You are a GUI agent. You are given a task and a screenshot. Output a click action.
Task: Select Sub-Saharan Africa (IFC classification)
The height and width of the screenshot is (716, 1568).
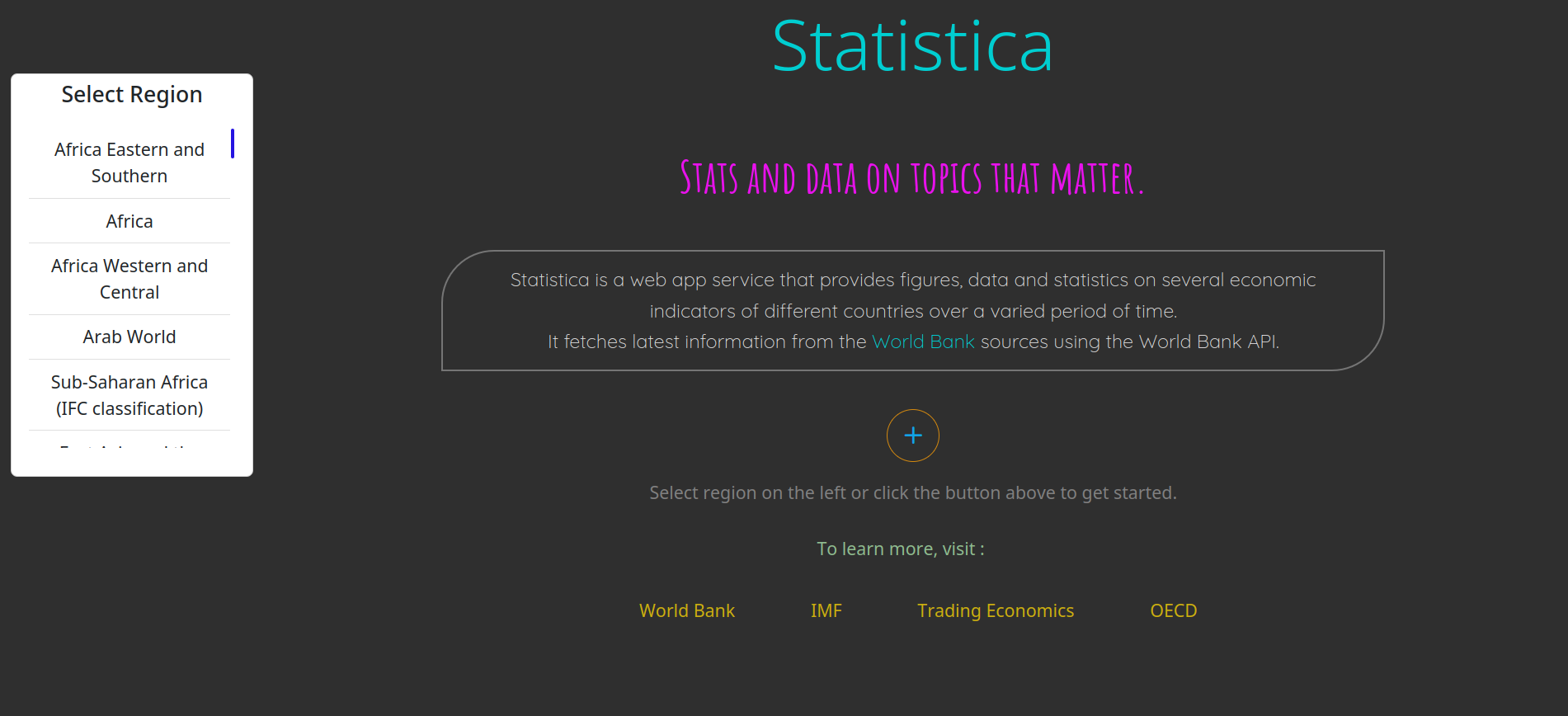129,394
